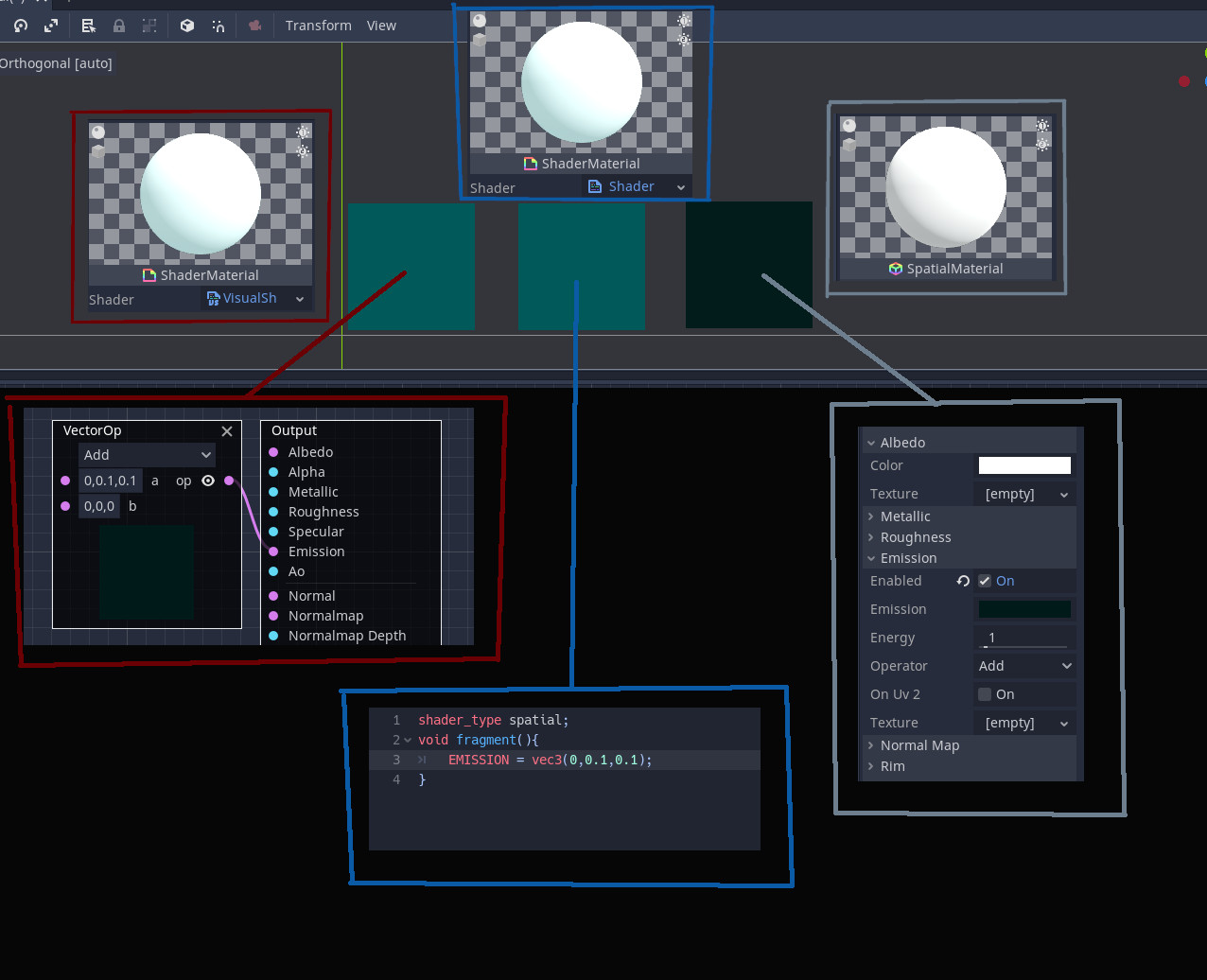1207x980 pixels.
Task: Close the VectorOp node with its X button
Action: click(227, 430)
